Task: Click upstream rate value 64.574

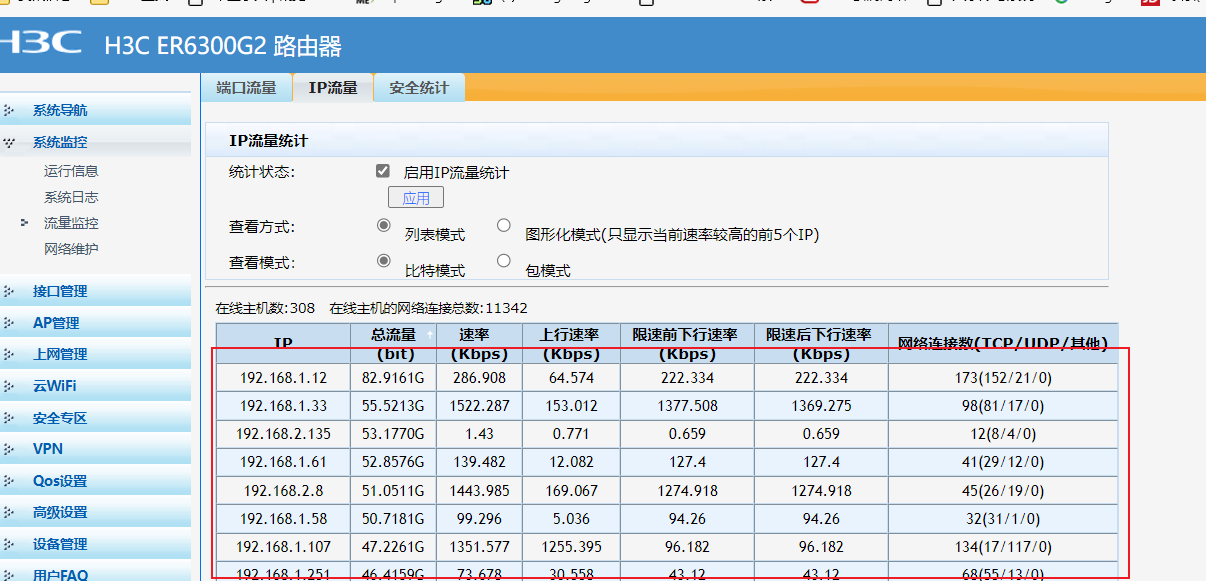Action: [571, 378]
